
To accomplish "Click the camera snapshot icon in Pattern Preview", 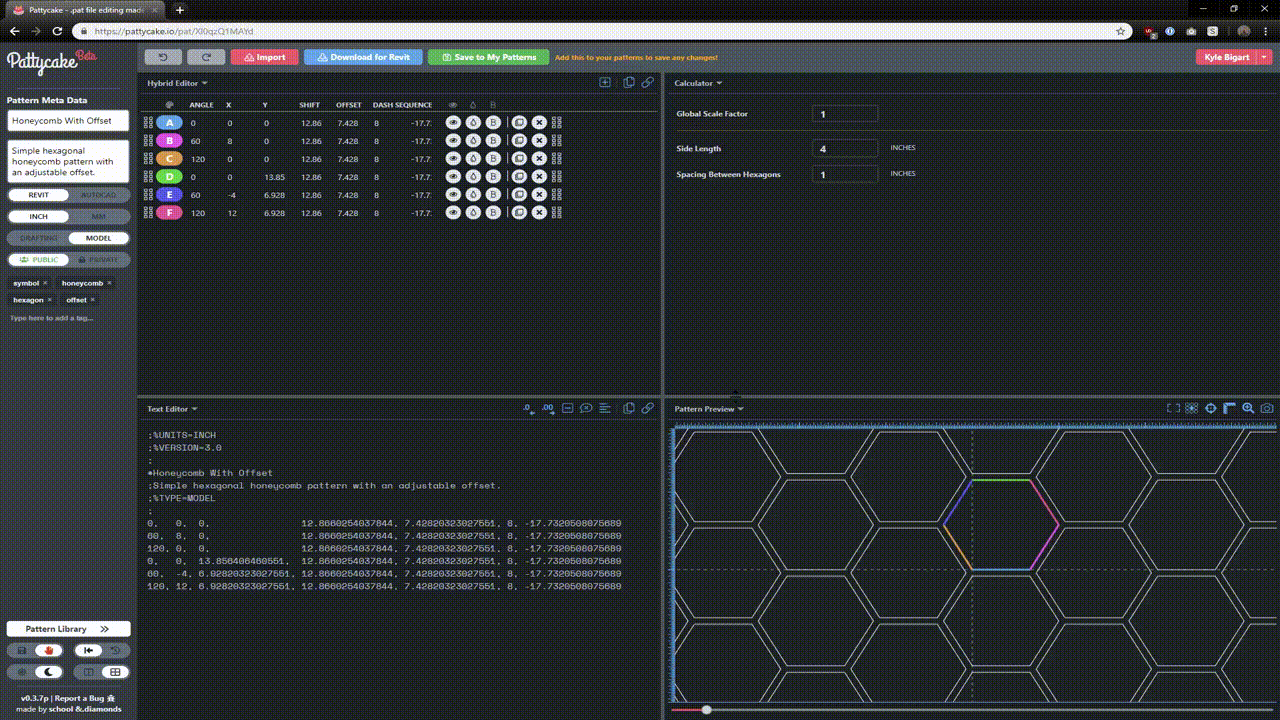I will pyautogui.click(x=1267, y=408).
